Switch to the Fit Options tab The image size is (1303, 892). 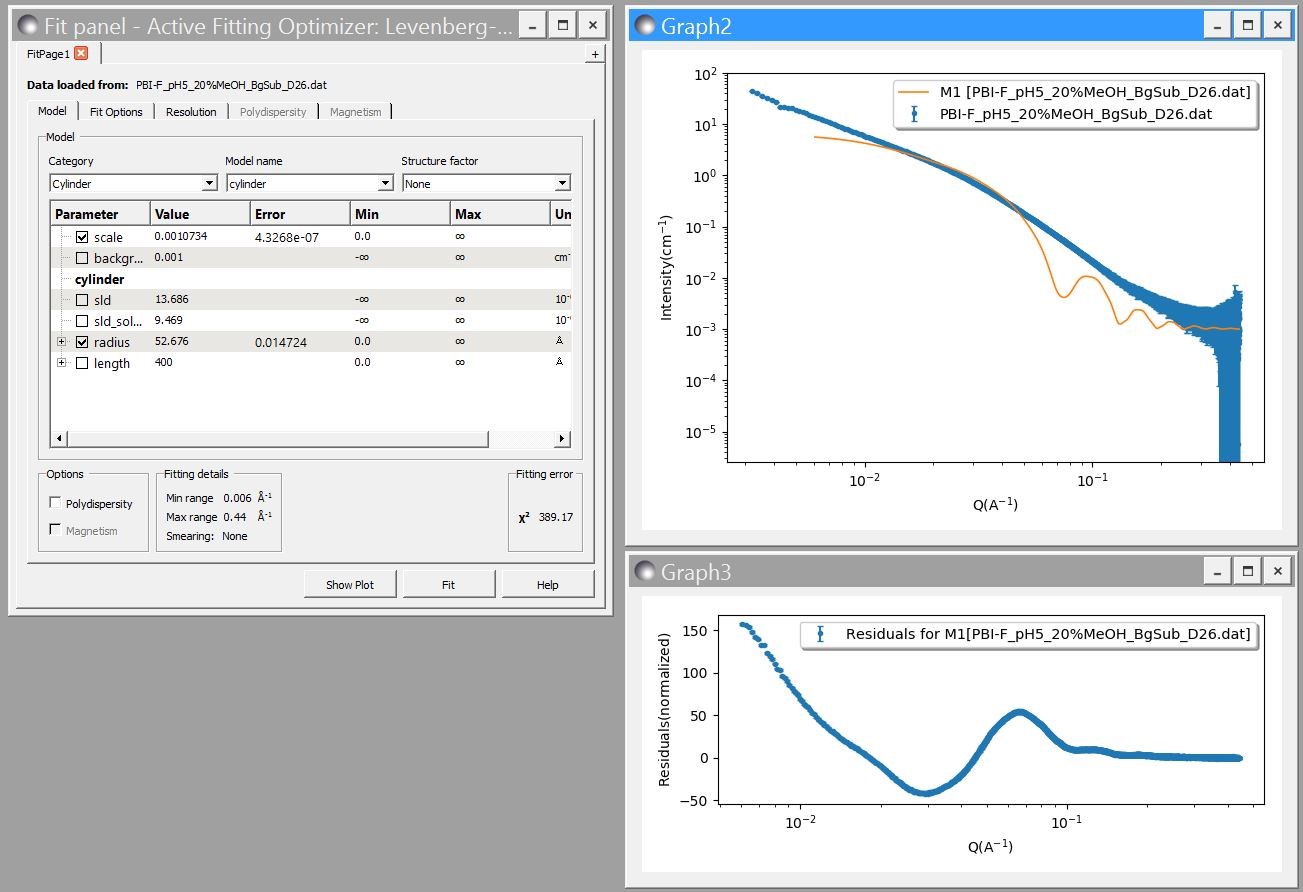[x=116, y=111]
